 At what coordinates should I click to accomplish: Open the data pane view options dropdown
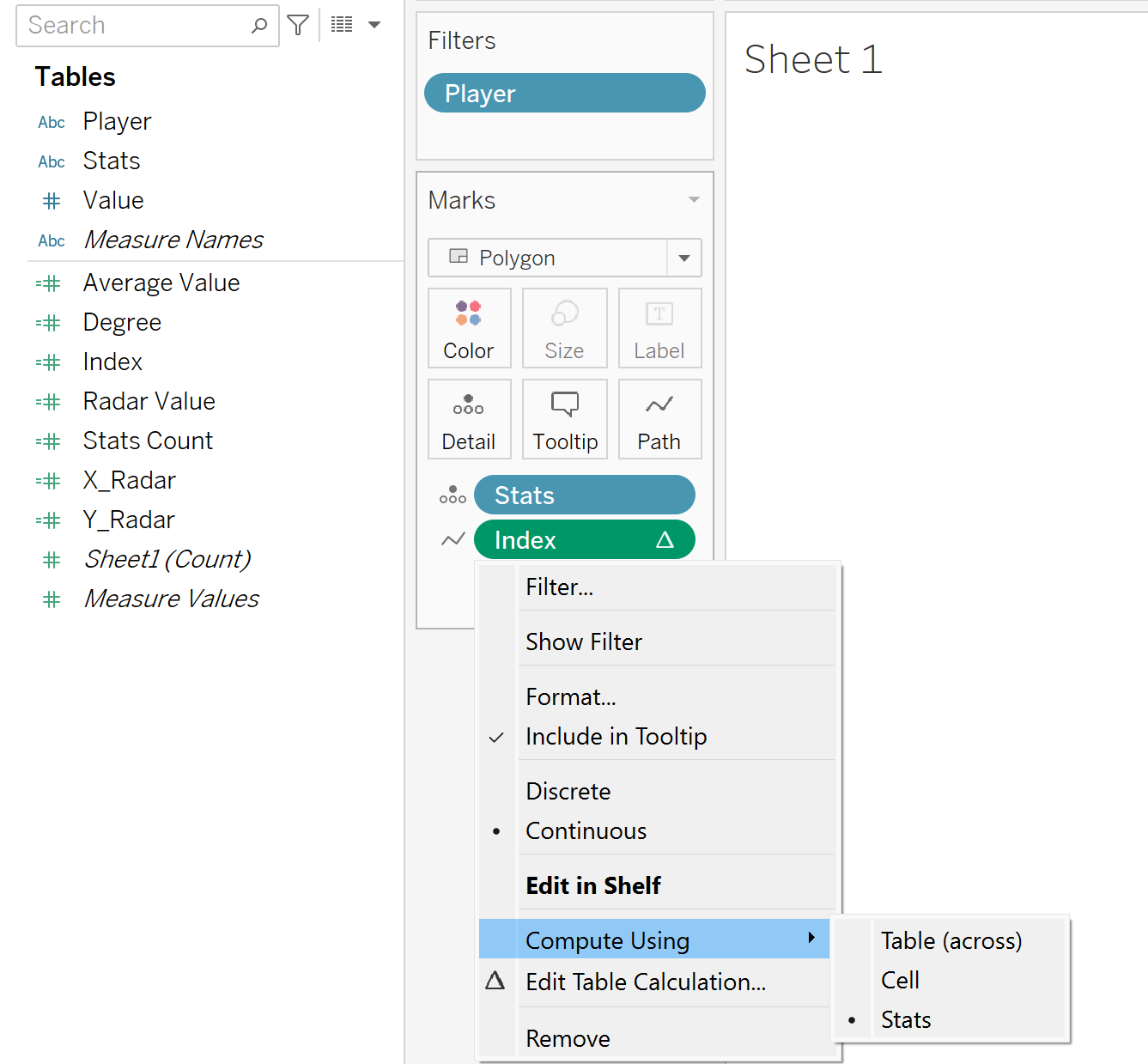[374, 25]
